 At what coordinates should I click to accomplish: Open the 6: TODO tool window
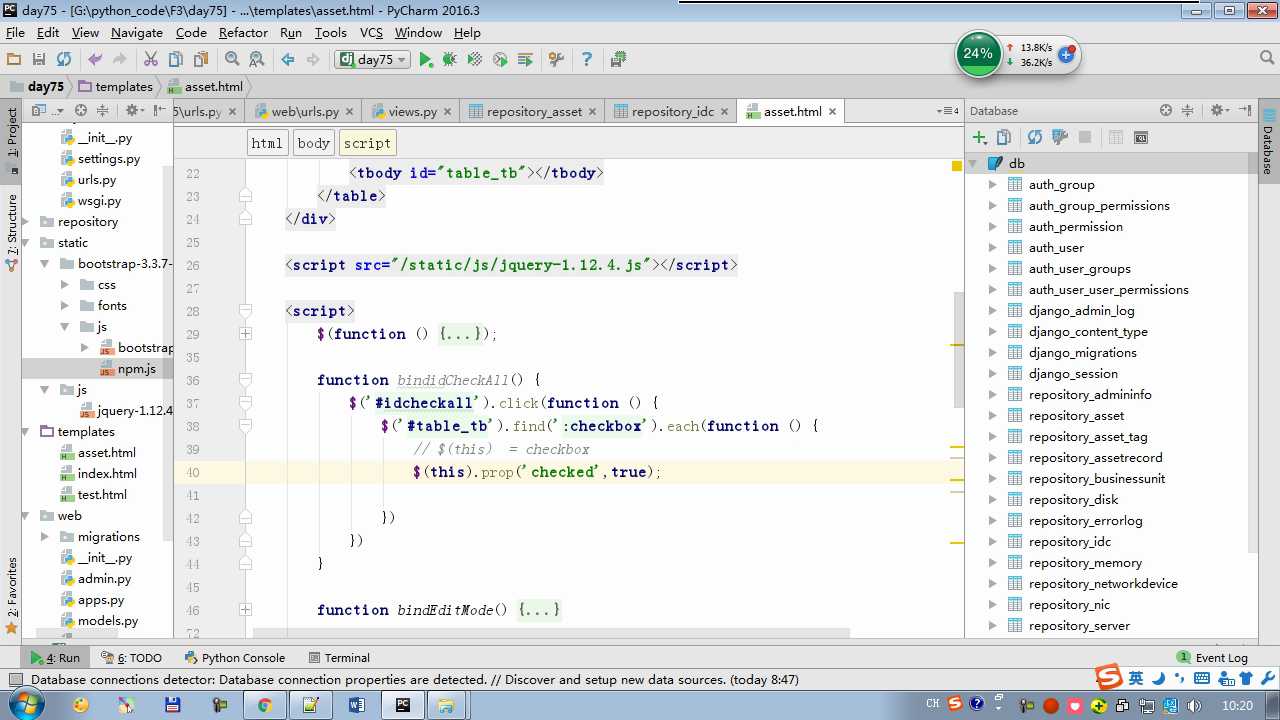point(130,658)
